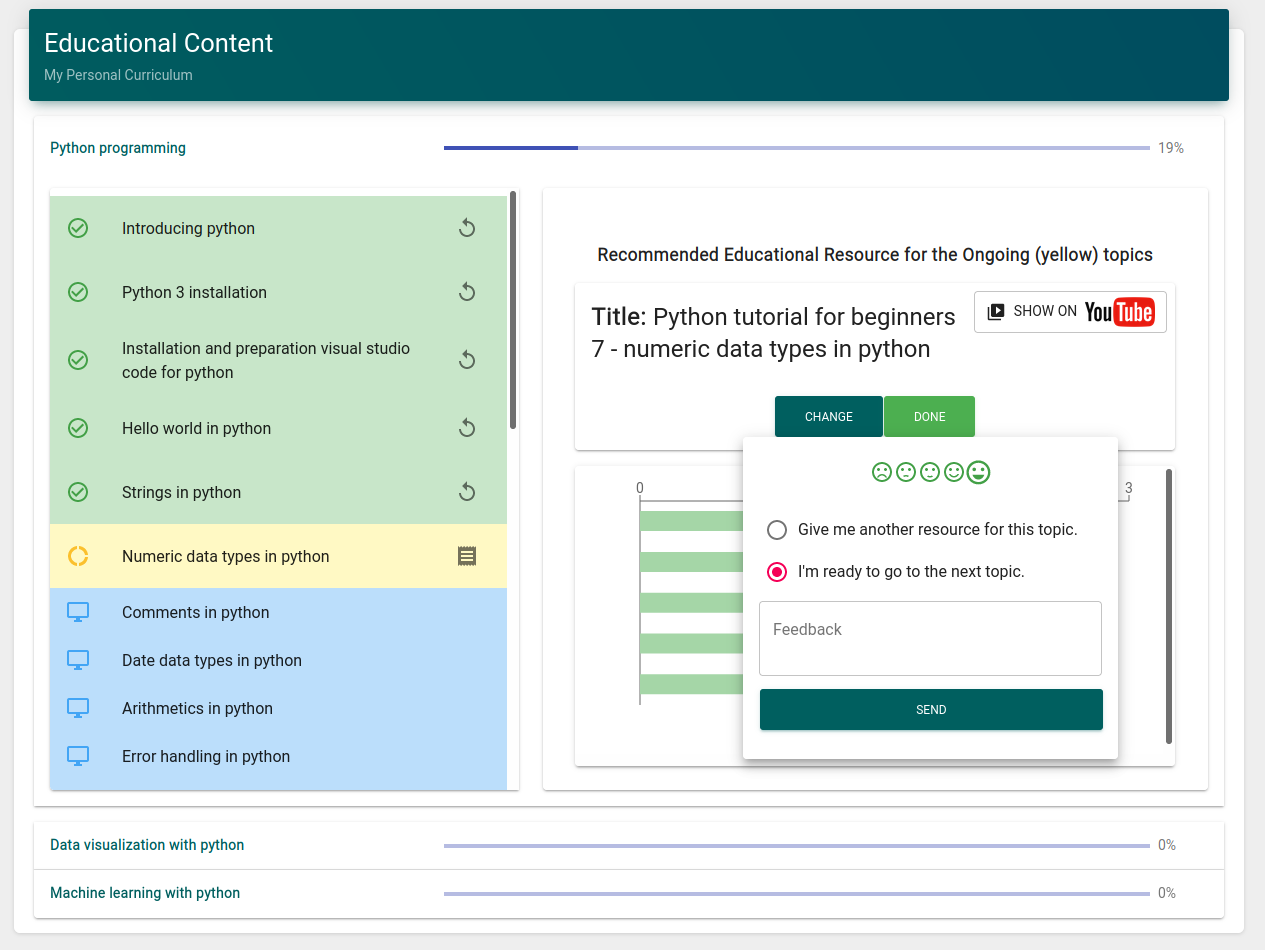Click the check icon beside Strings in python
Image resolution: width=1265 pixels, height=950 pixels.
pos(78,492)
